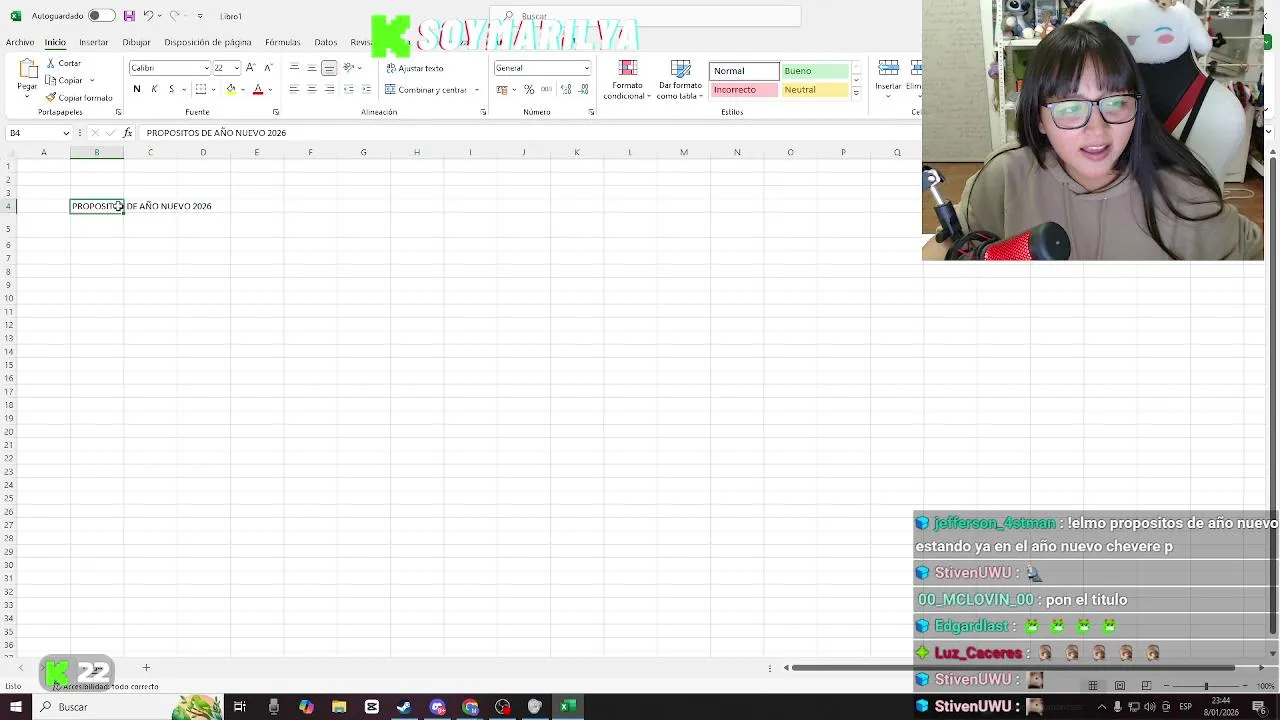Screen dimensions: 1280x720
Task: Click the Undo arrow icon
Action: point(147,16)
